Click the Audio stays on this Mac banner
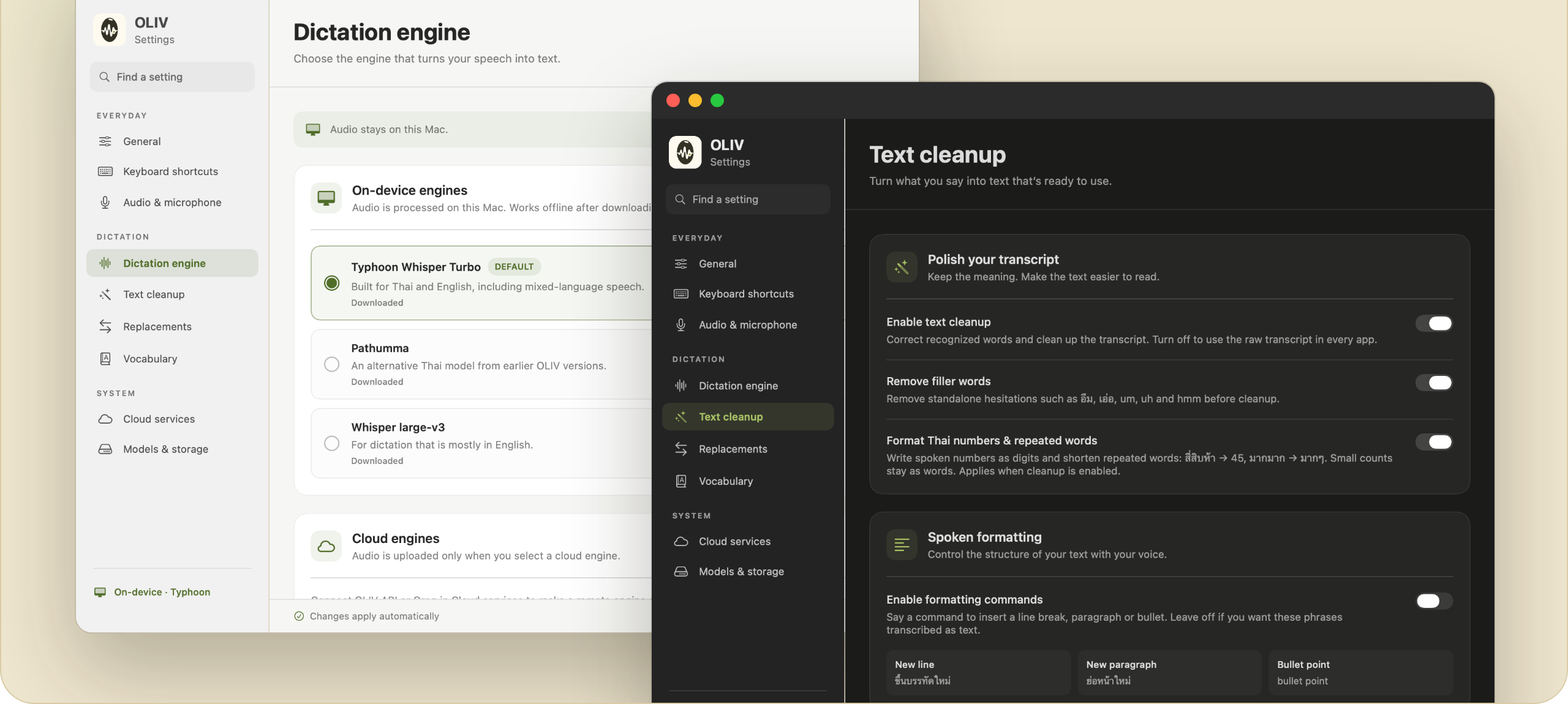This screenshot has width=1568, height=704. [473, 129]
